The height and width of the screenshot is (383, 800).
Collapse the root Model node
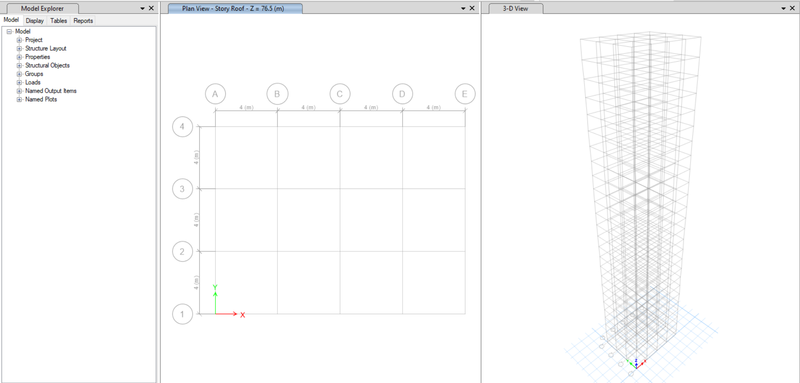click(9, 32)
